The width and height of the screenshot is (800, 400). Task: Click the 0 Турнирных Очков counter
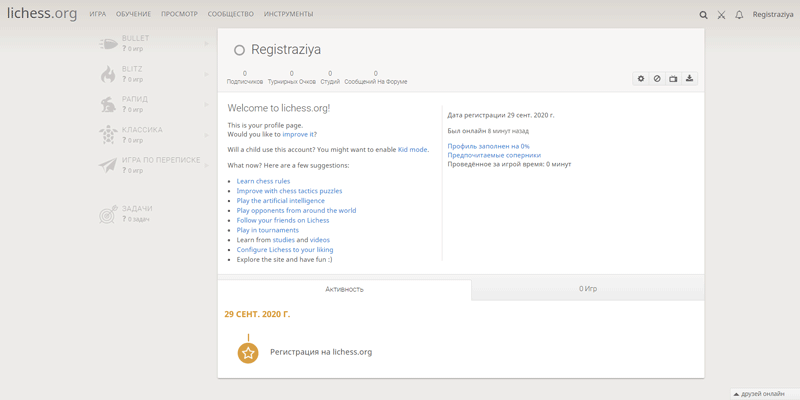292,78
